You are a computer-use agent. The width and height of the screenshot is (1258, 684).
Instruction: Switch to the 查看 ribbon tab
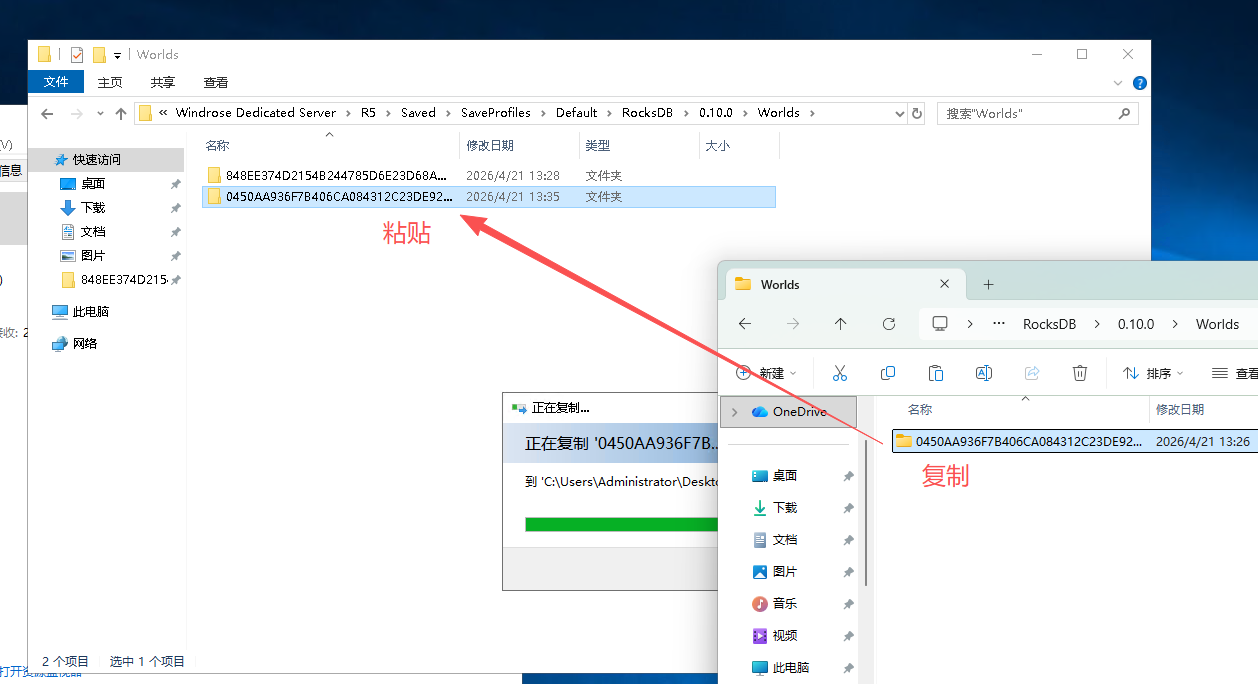(215, 82)
